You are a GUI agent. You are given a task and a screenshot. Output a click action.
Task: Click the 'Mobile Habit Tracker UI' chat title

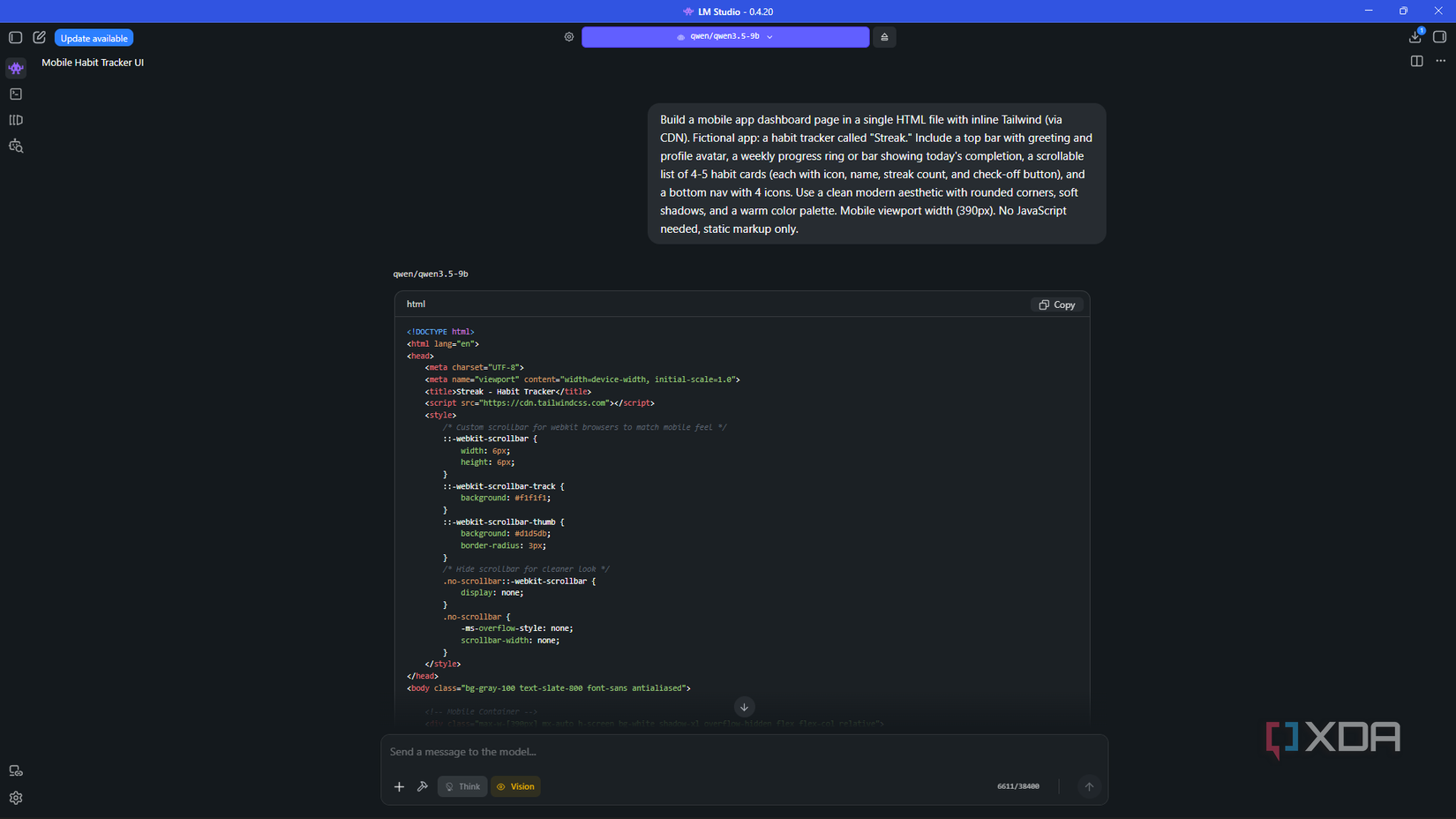pos(93,63)
